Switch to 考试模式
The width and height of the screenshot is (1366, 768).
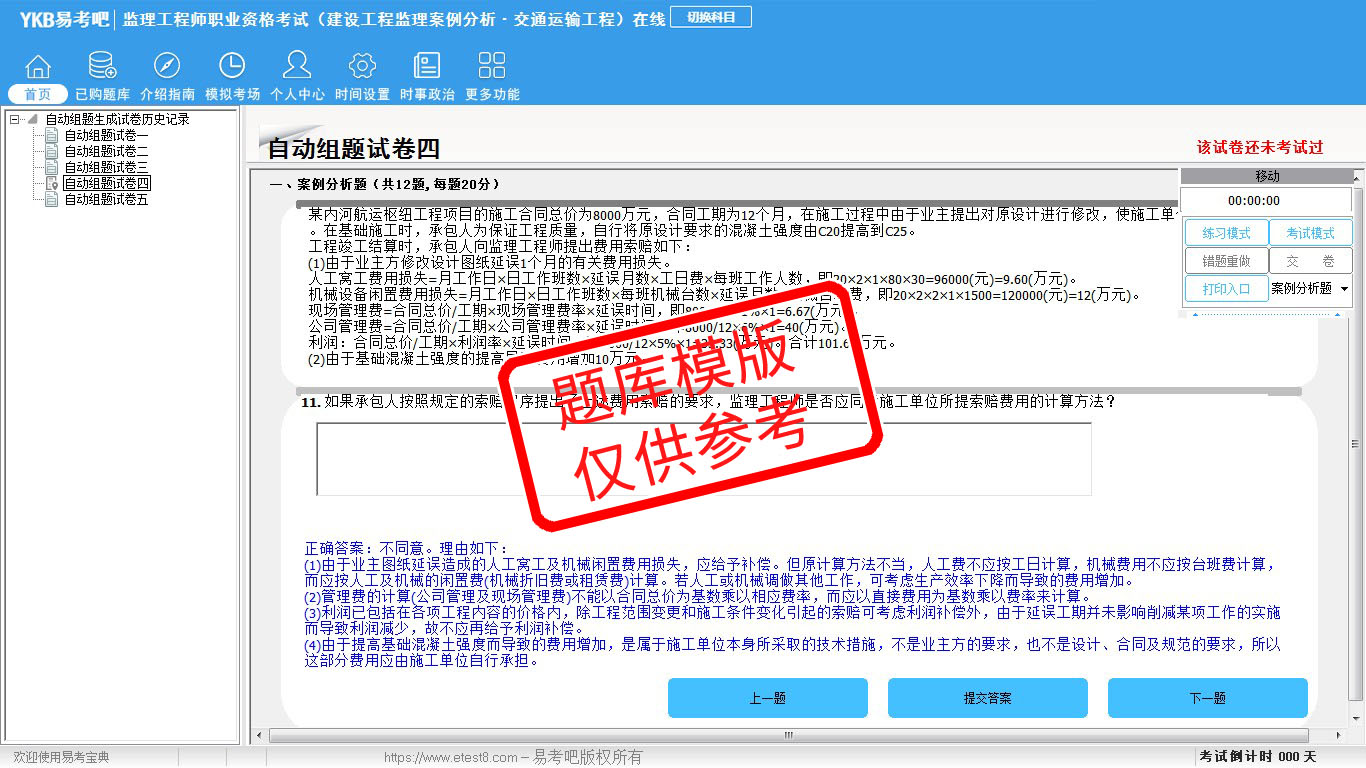point(1310,233)
